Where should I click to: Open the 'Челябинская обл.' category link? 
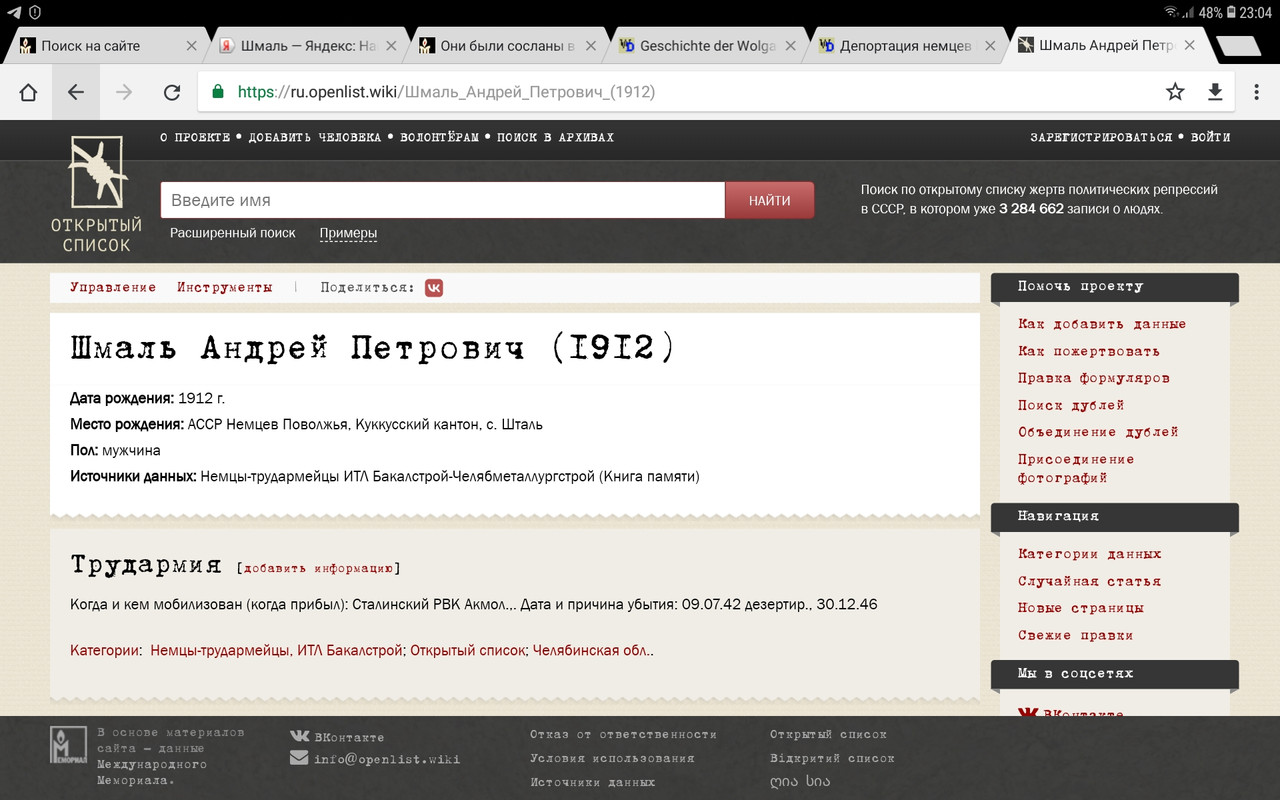click(591, 650)
